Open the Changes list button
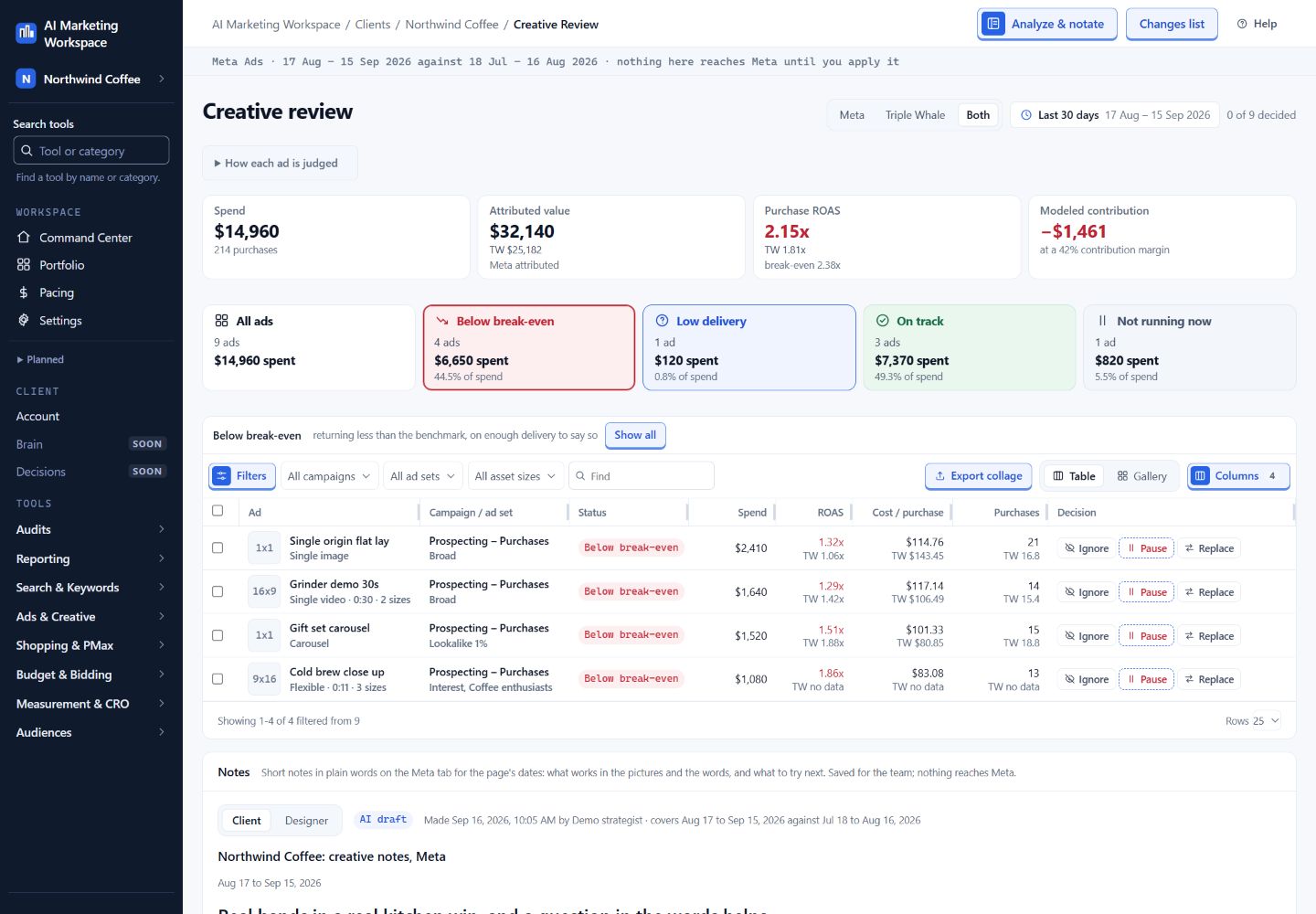 coord(1172,24)
